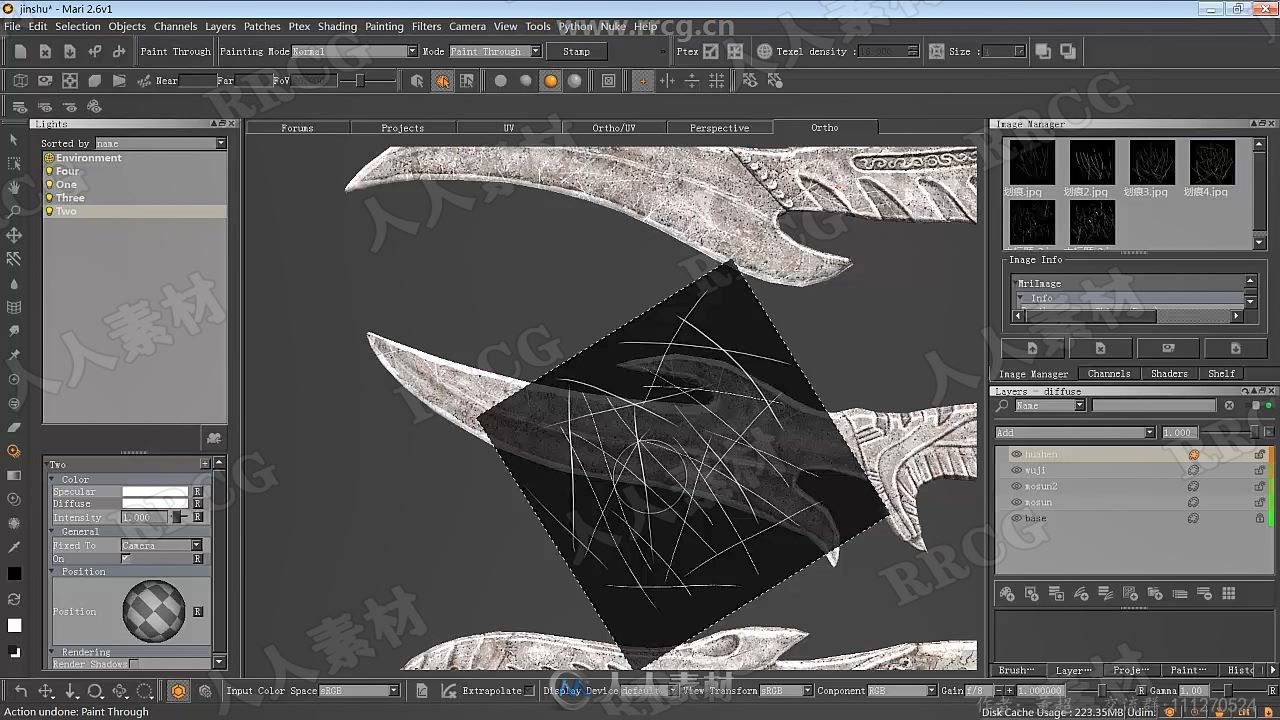Viewport: 1280px width, 720px height.
Task: Click the pan tool in the left toolbox
Action: [14, 187]
